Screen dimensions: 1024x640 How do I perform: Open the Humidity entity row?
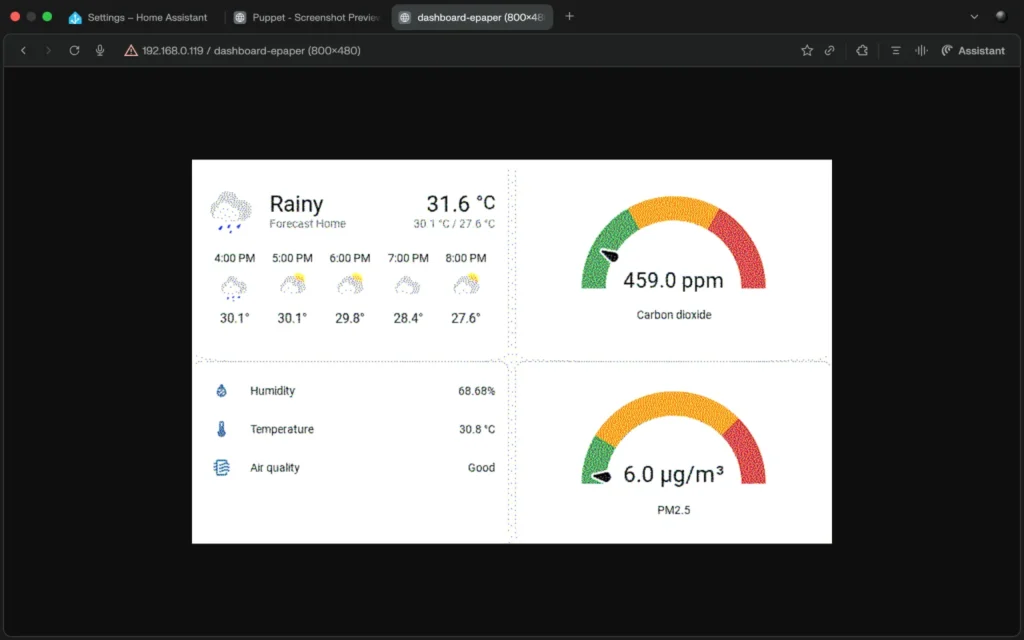355,391
